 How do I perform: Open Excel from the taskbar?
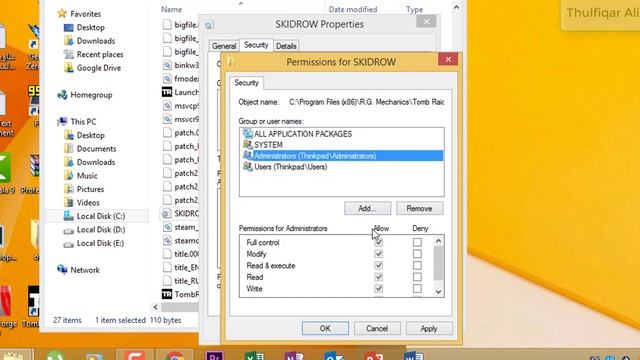tap(254, 356)
